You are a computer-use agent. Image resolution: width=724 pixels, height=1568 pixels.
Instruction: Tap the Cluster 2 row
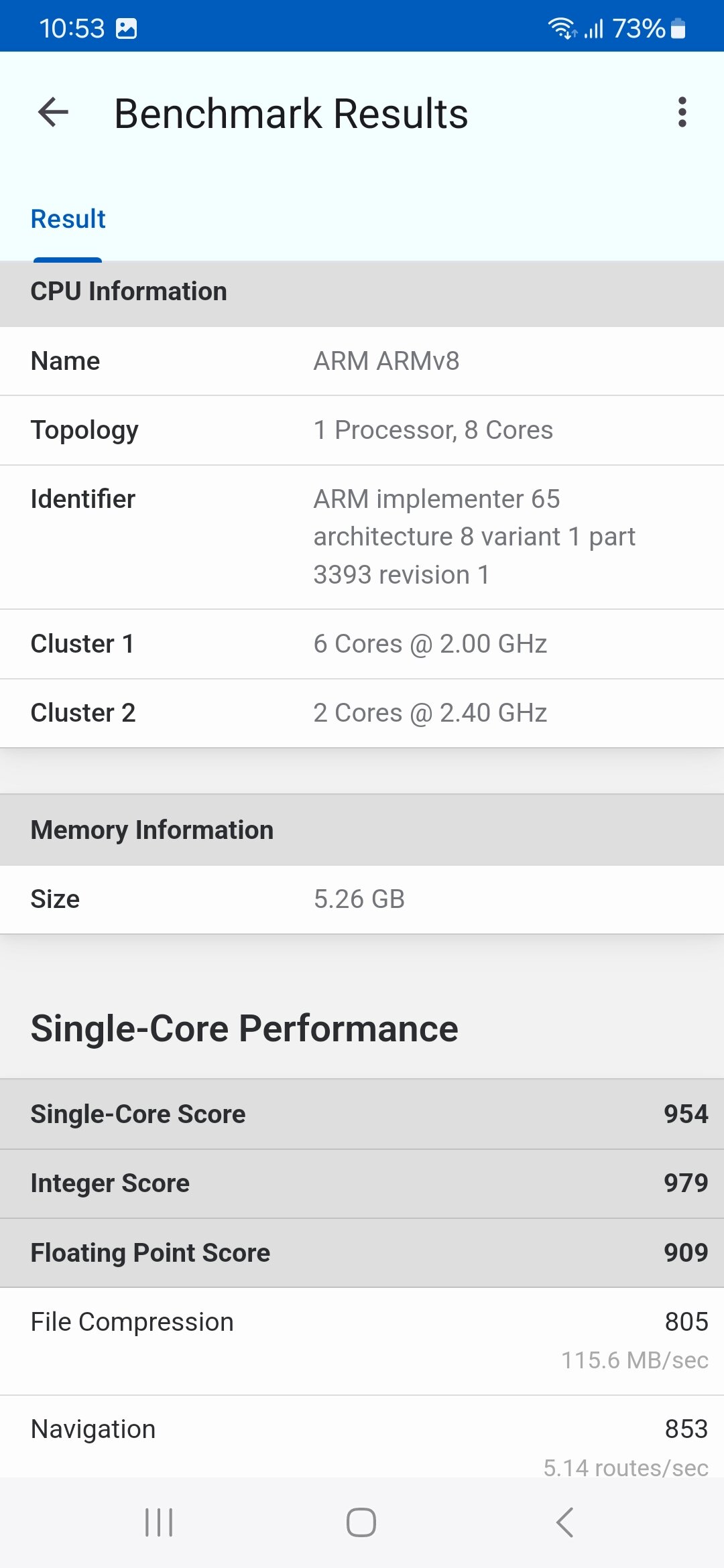362,713
